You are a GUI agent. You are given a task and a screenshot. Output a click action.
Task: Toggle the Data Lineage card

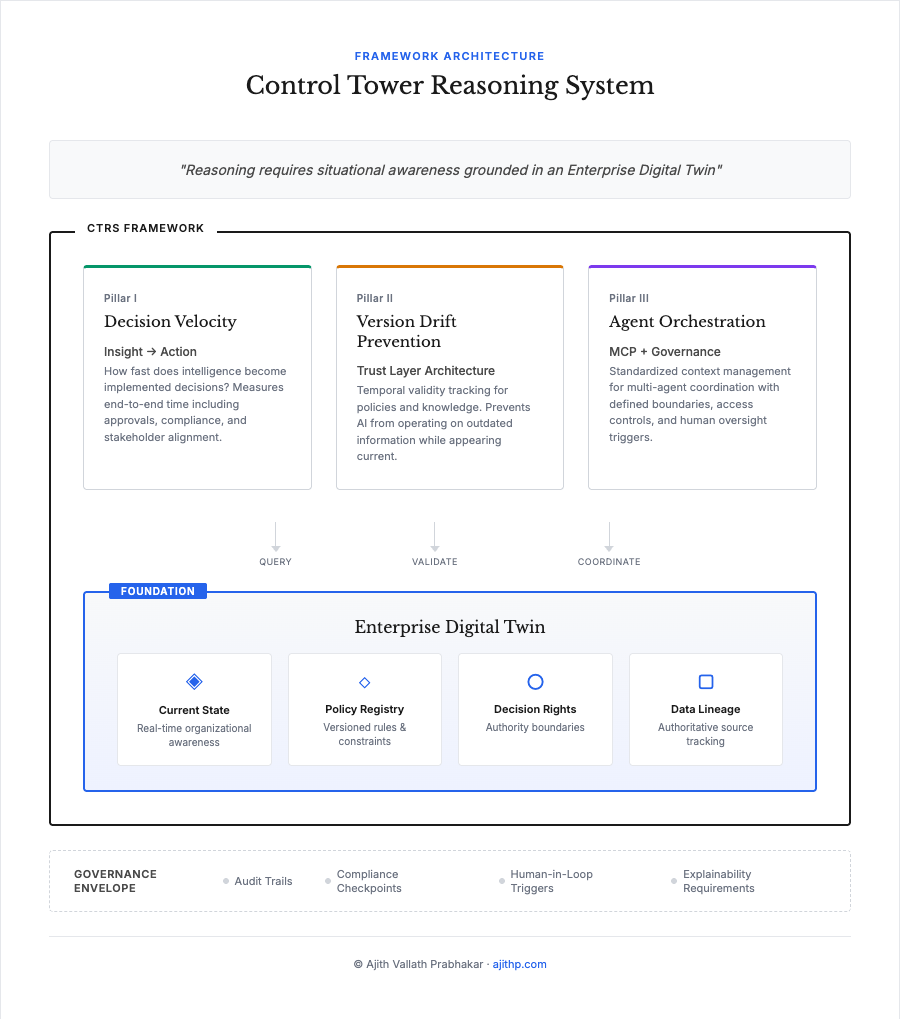click(706, 710)
